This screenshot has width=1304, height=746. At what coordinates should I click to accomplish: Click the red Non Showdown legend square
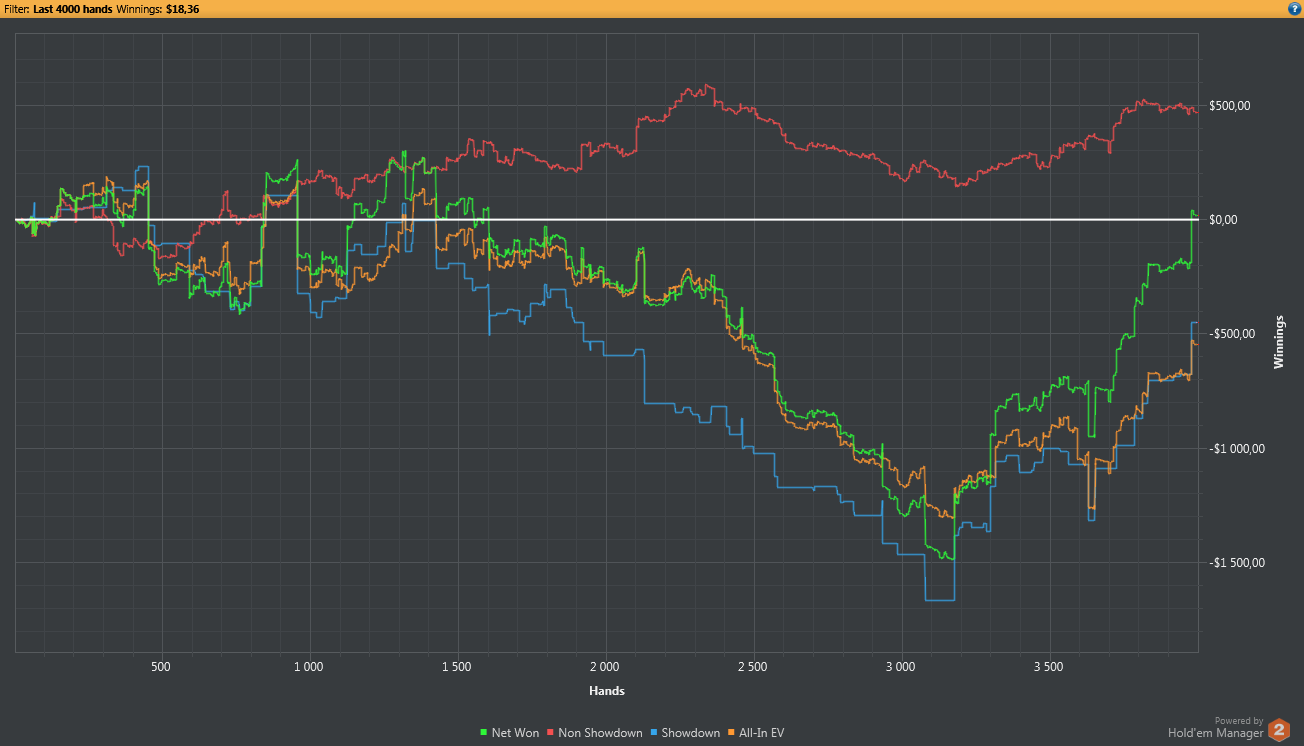click(550, 733)
